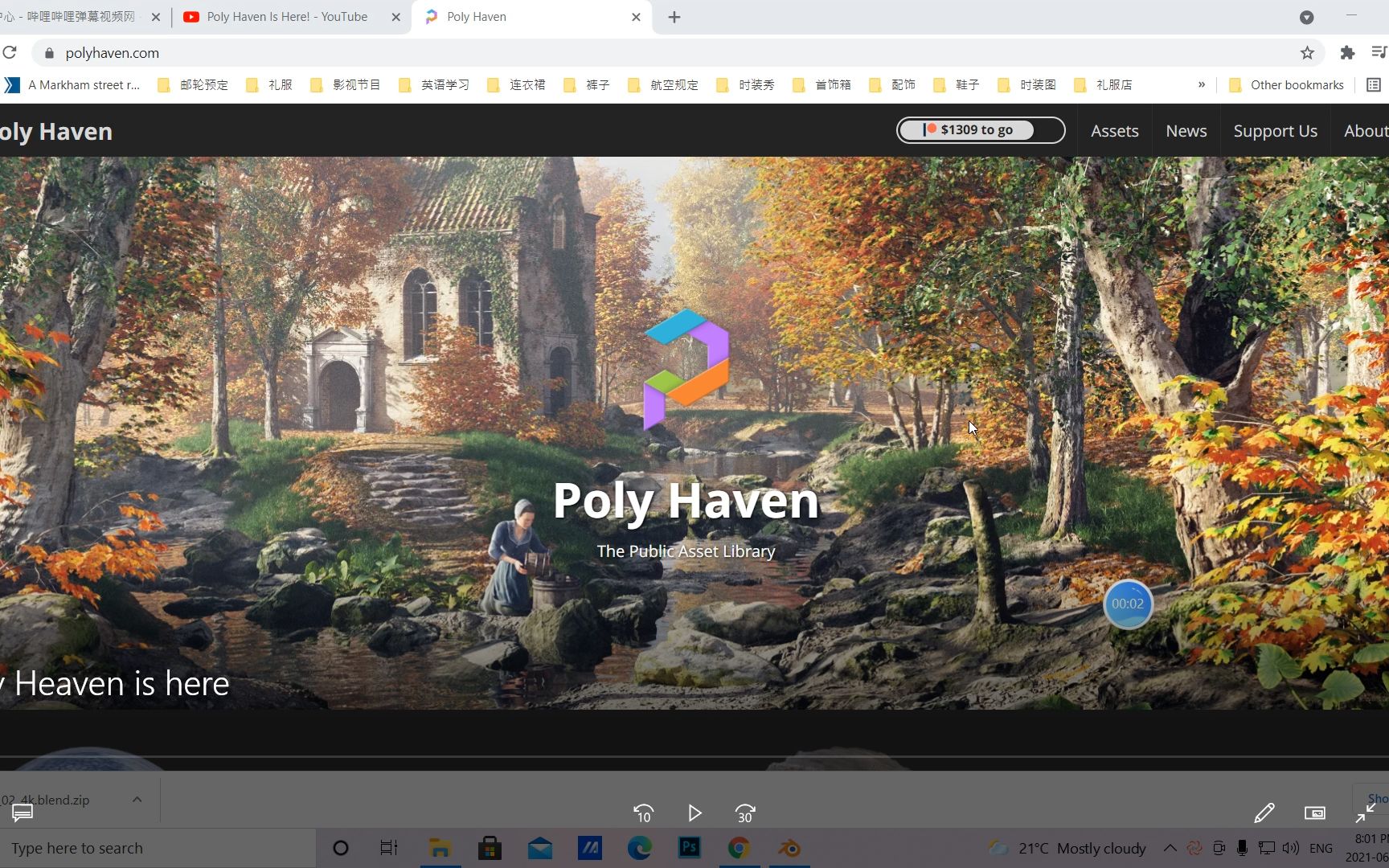The width and height of the screenshot is (1389, 868).
Task: Open the Mail app on taskbar
Action: 540,848
